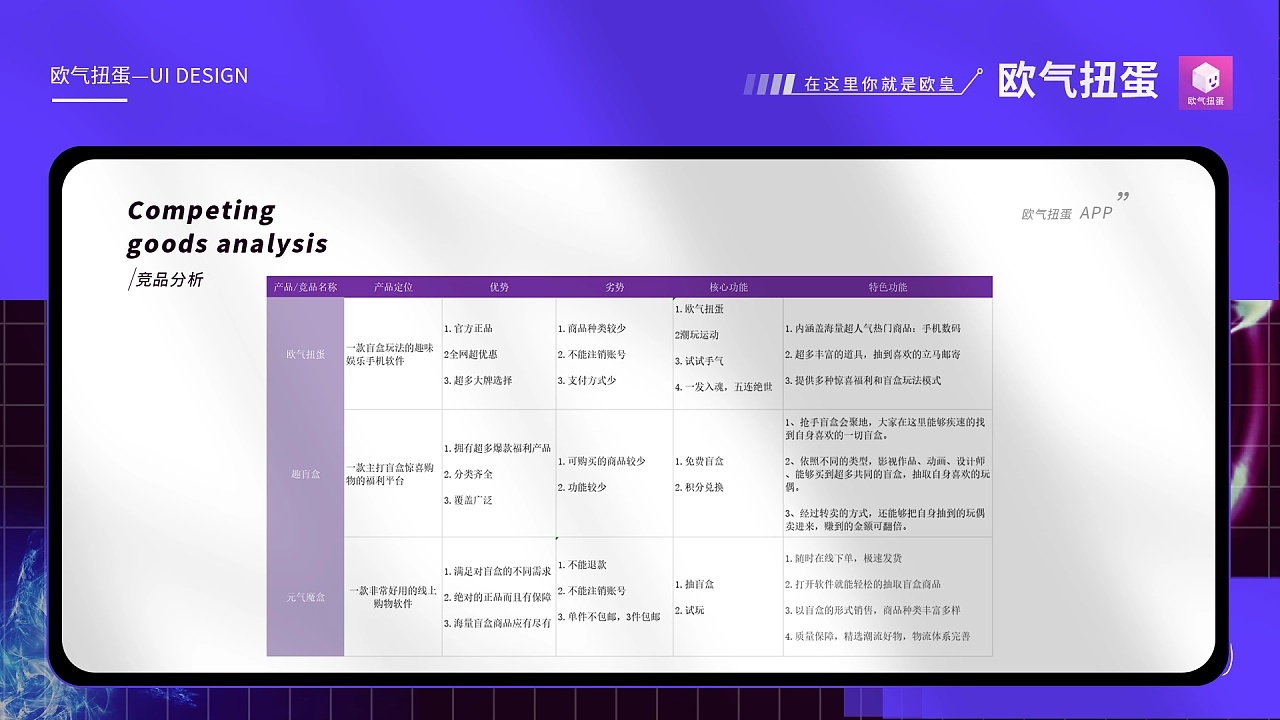
Task: Click core function '3.试试手气'
Action: pos(700,361)
